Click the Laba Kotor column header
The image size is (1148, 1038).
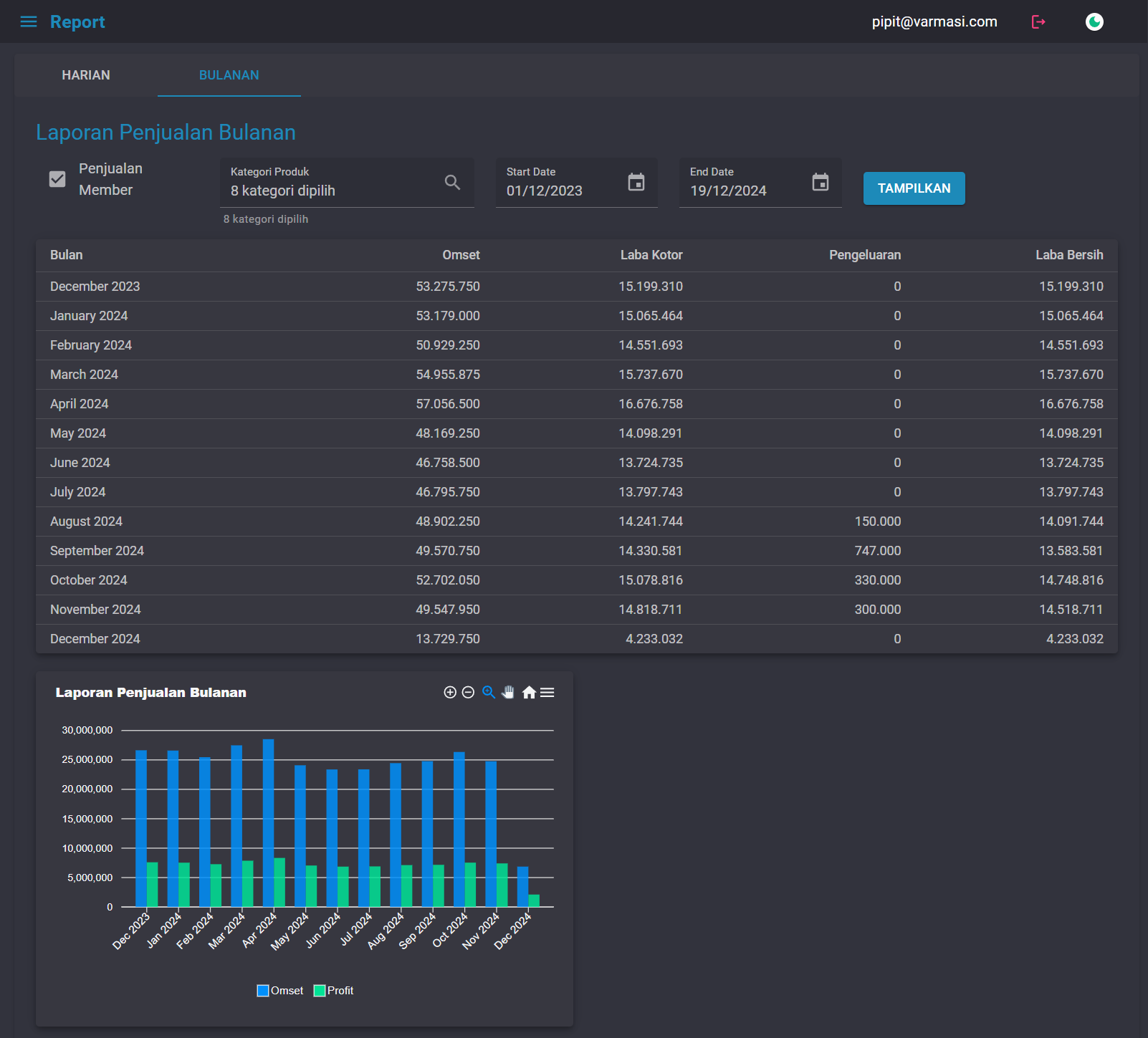(651, 255)
